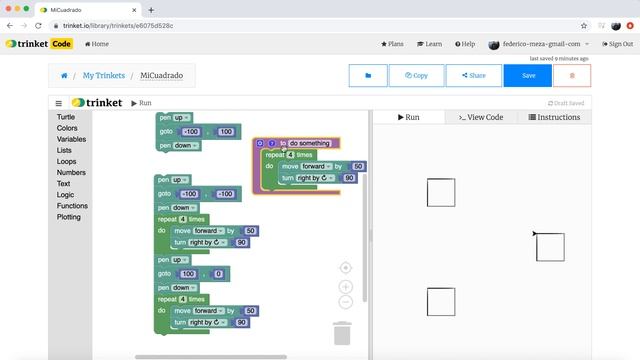Viewport: 640px width, 360px height.
Task: Open the Learn link
Action: pyautogui.click(x=429, y=44)
